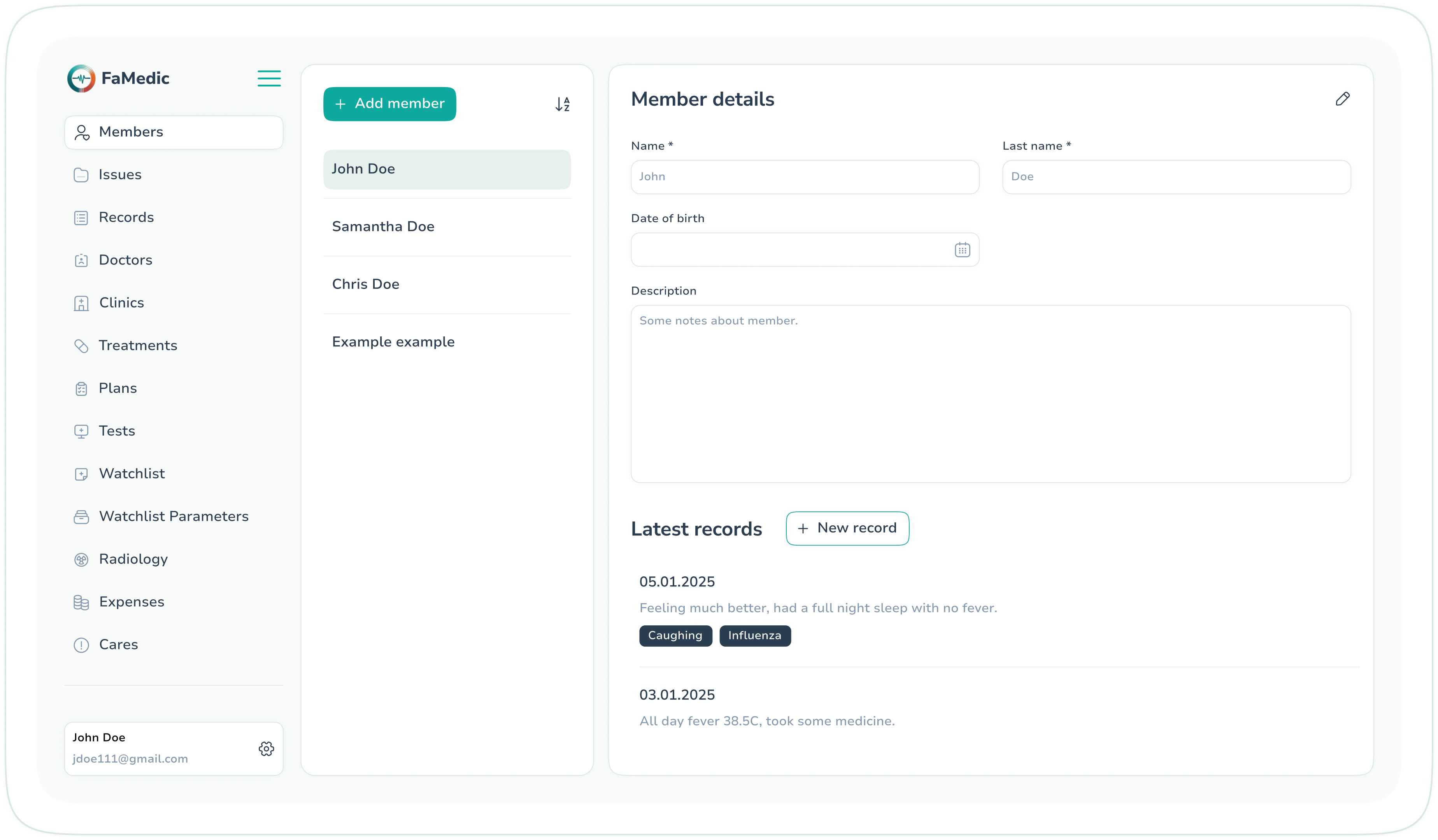Click the Issues folder icon
Viewport: 1438px width, 840px height.
pos(81,175)
